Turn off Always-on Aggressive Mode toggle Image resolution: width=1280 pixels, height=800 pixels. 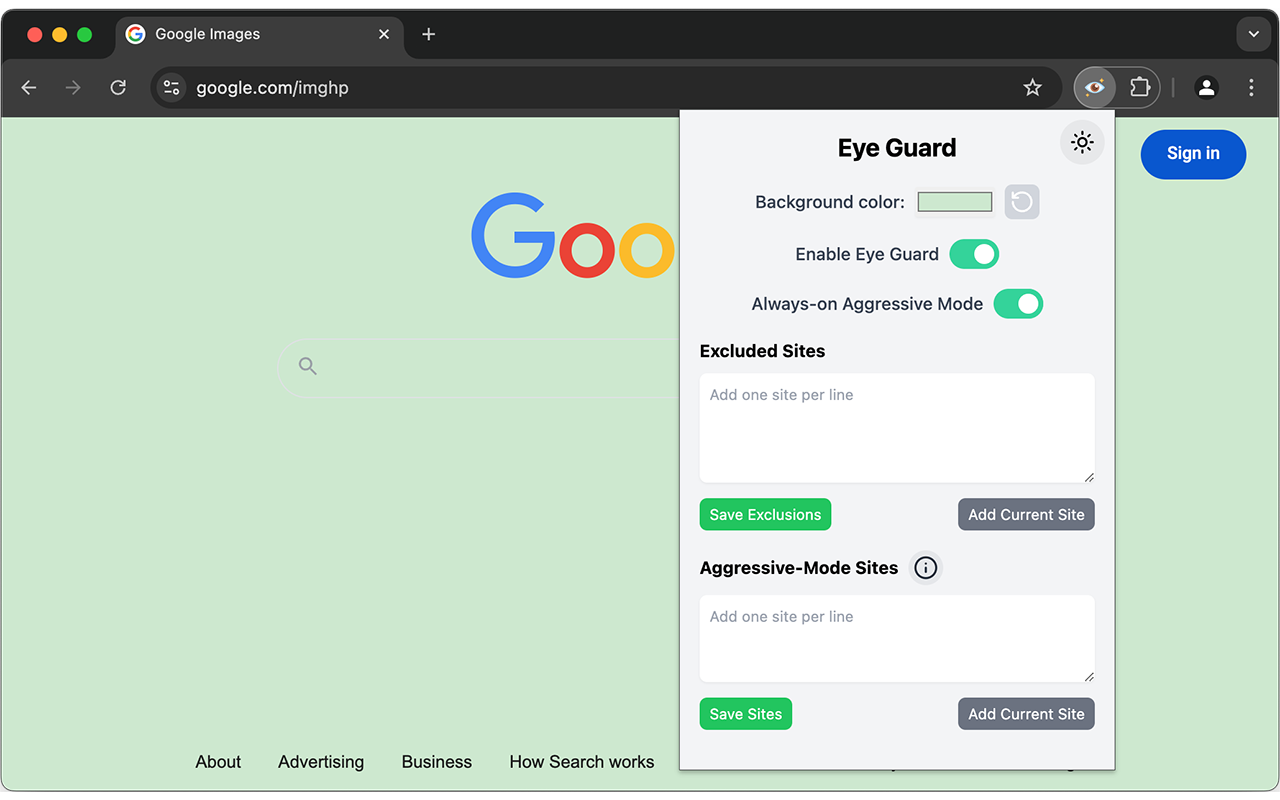[x=1018, y=304]
